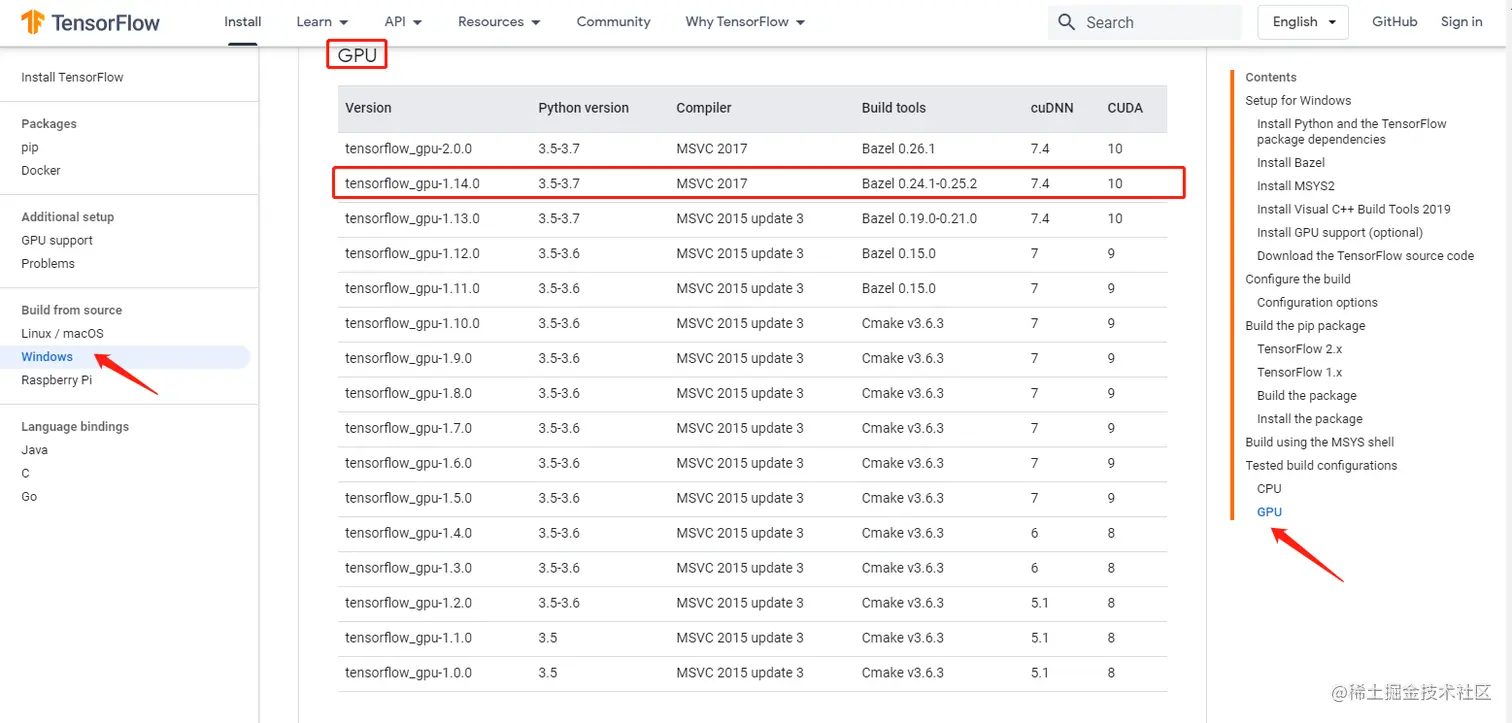Expand the API dropdown menu
Screen dimensions: 1512x723
[x=403, y=21]
